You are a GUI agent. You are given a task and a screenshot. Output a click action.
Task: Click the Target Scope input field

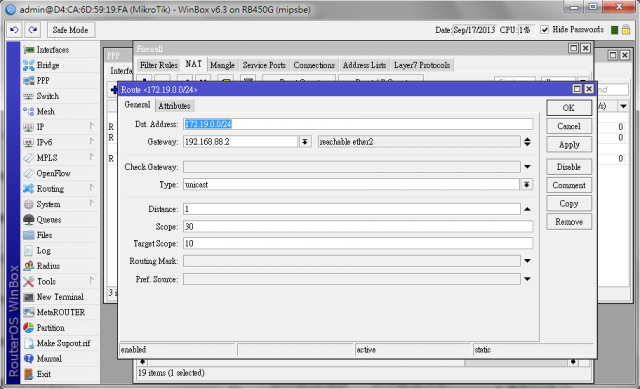[358, 244]
